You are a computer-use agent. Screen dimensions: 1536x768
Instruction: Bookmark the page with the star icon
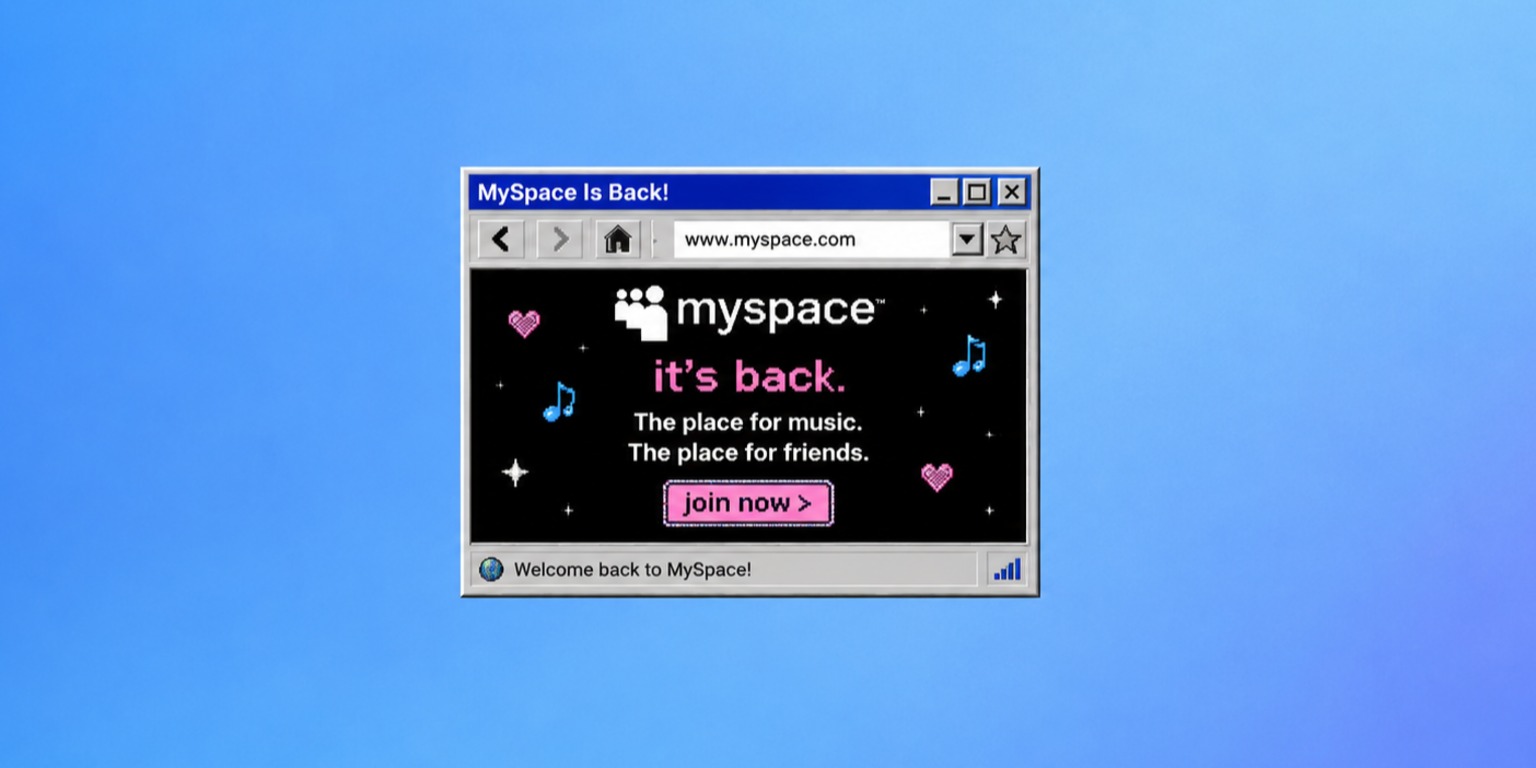(x=1005, y=240)
